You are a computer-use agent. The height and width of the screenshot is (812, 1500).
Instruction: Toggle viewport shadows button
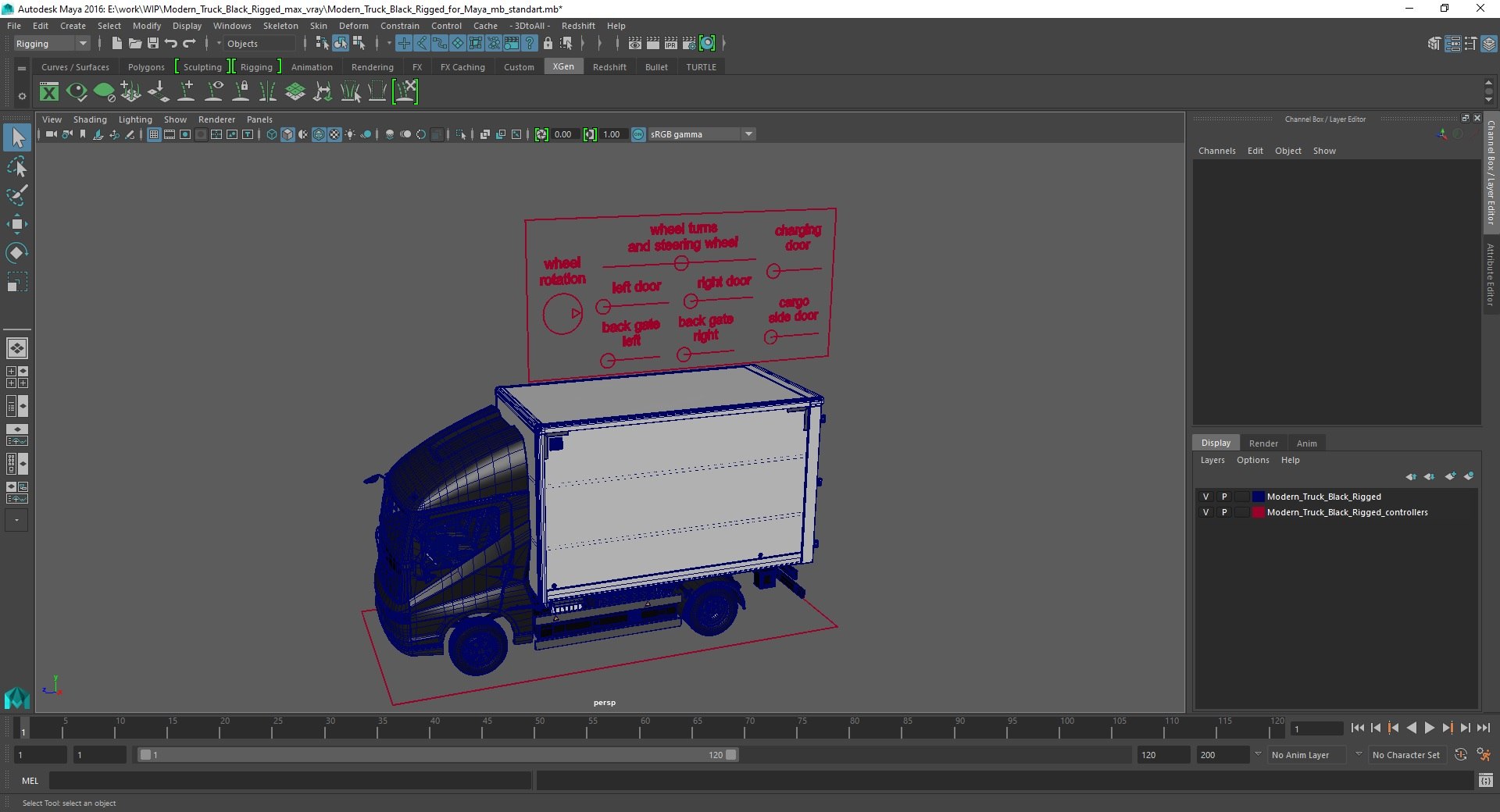click(366, 134)
